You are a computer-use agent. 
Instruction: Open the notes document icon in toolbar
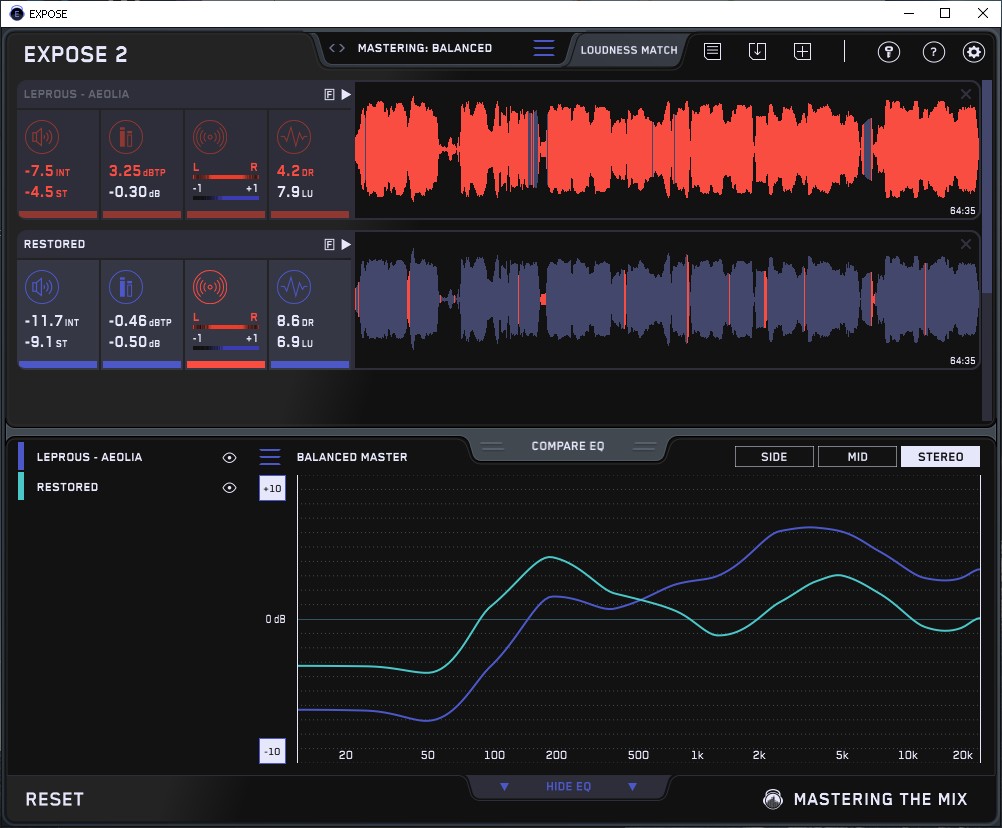click(712, 51)
